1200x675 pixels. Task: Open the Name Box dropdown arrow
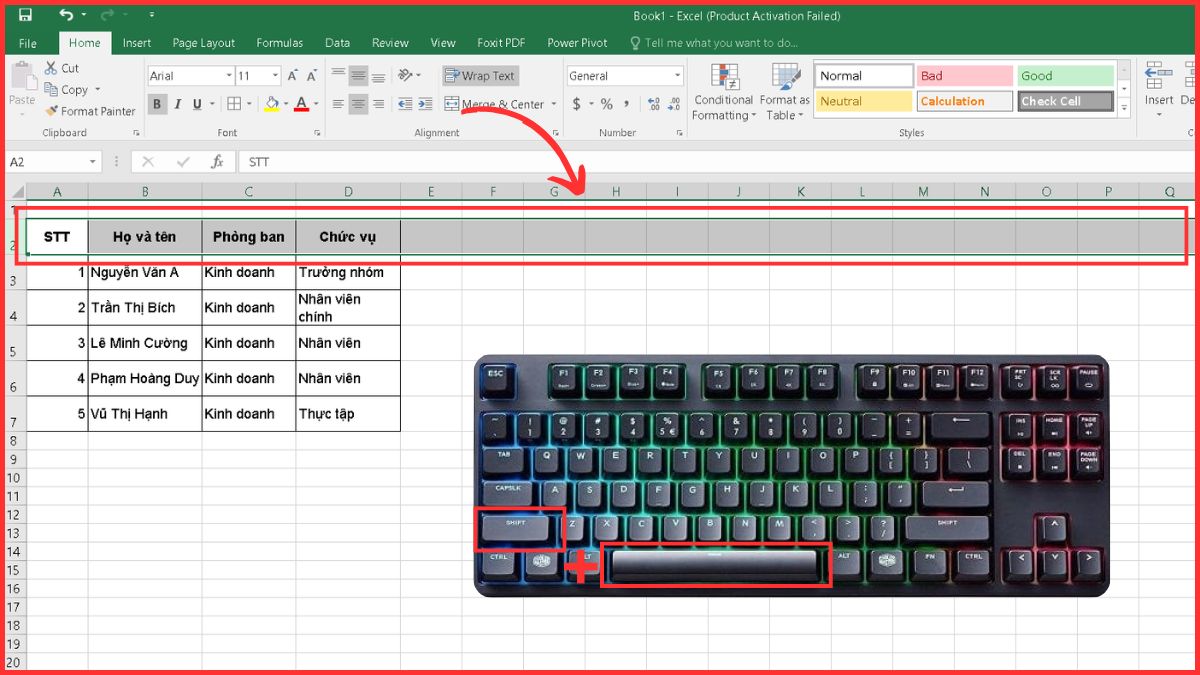pos(93,162)
